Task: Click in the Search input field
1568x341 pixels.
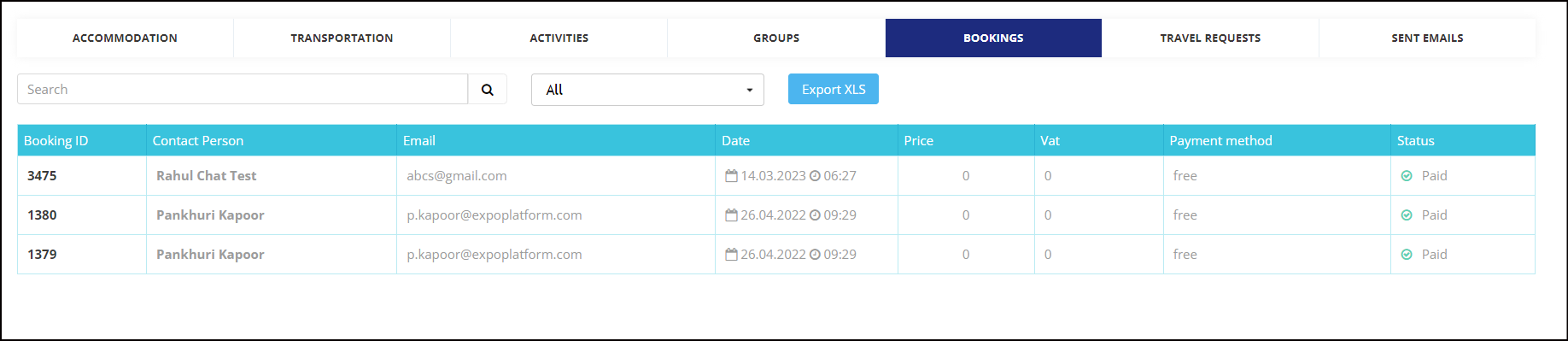Action: [243, 90]
